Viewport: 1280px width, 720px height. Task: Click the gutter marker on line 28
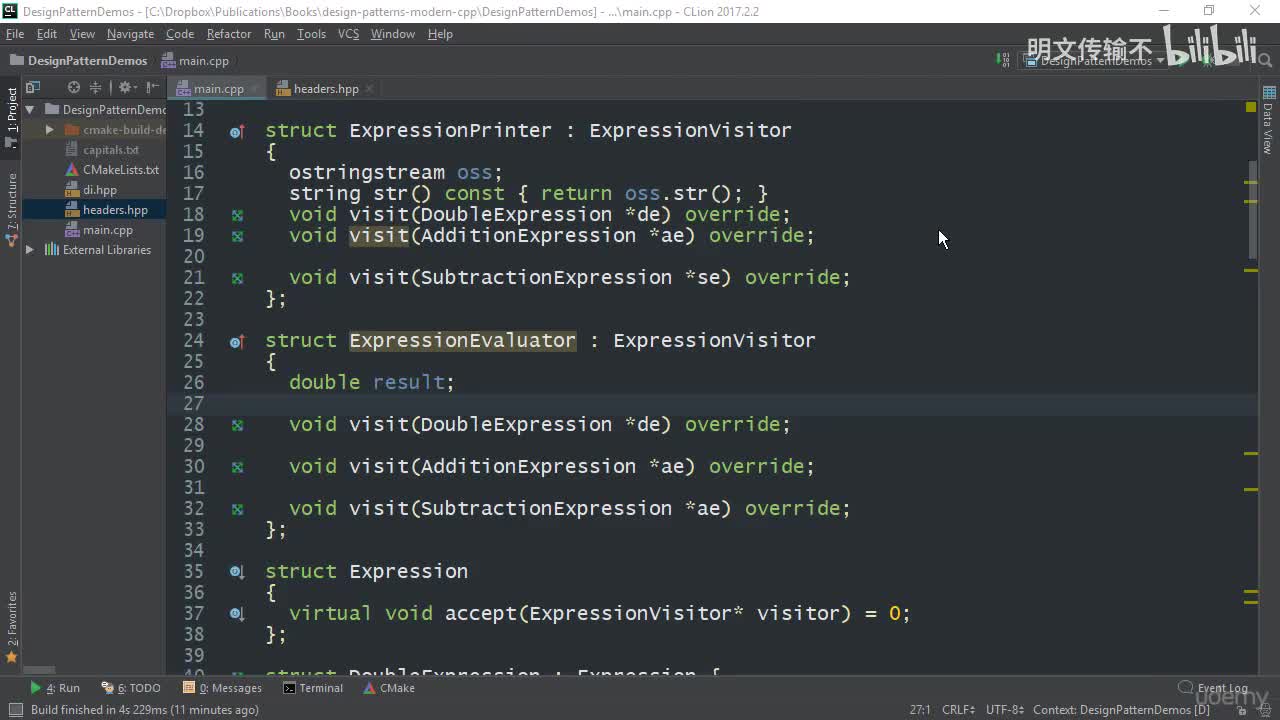pos(237,425)
